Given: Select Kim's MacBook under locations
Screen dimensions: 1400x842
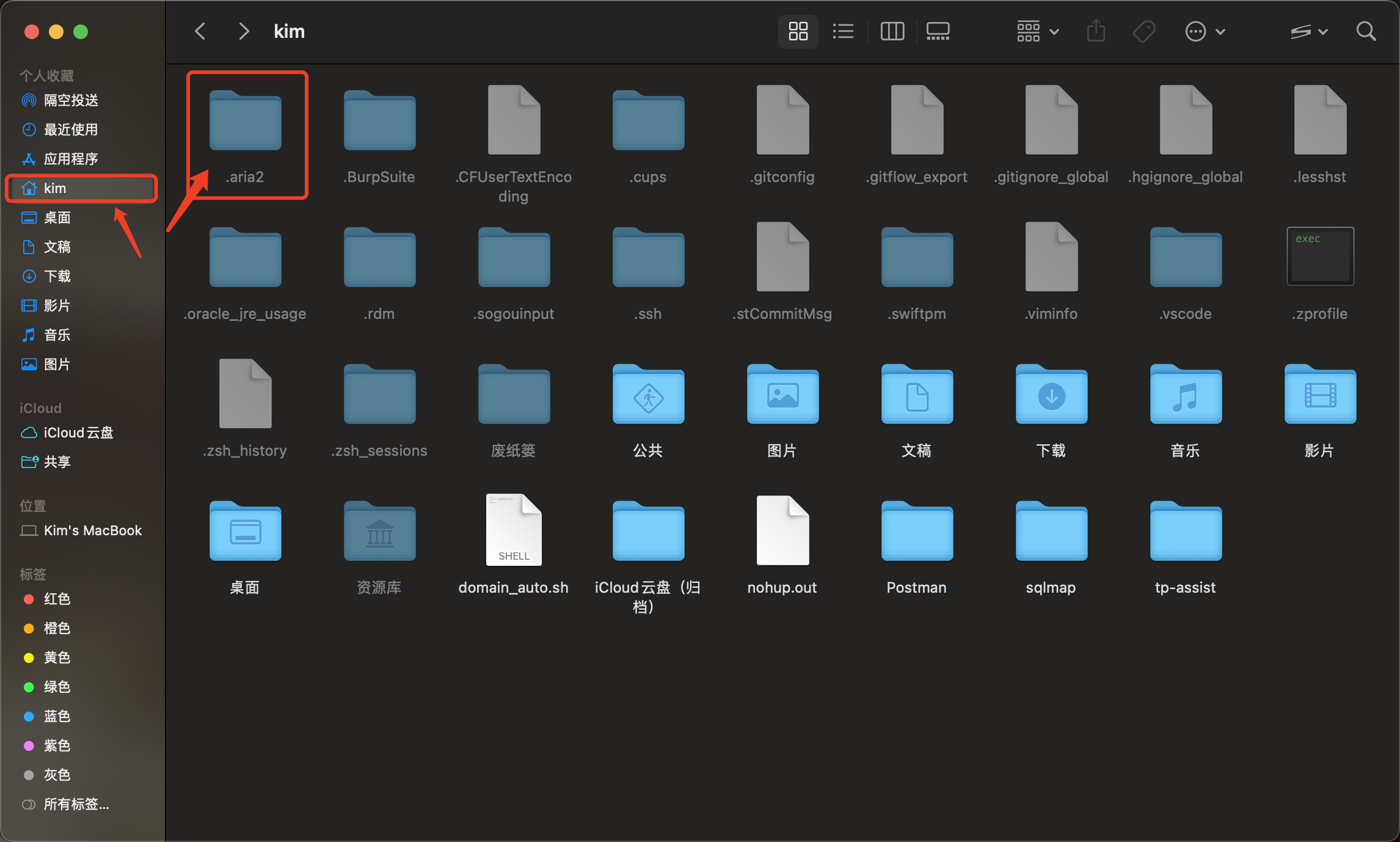Looking at the screenshot, I should [x=92, y=530].
